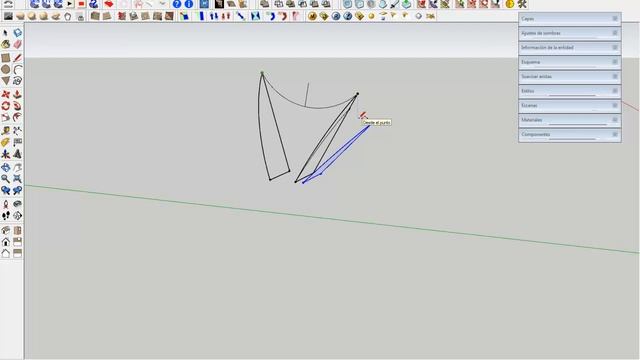Expand the Esquema panel

click(x=570, y=62)
